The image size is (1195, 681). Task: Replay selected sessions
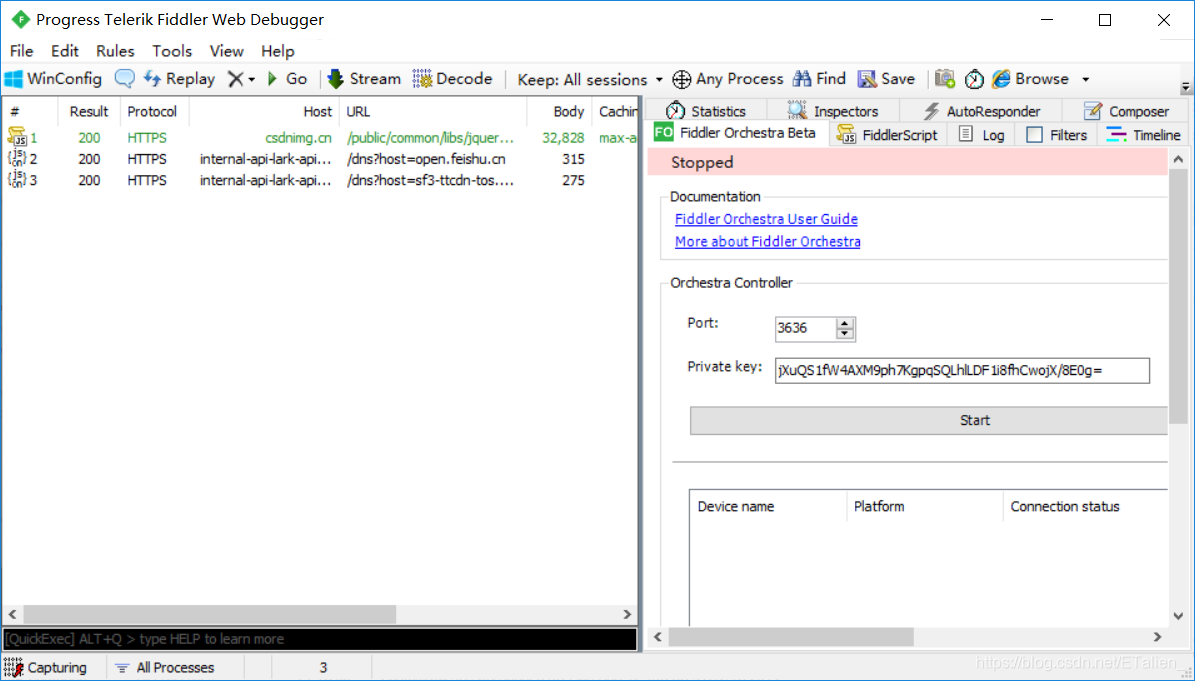(180, 79)
